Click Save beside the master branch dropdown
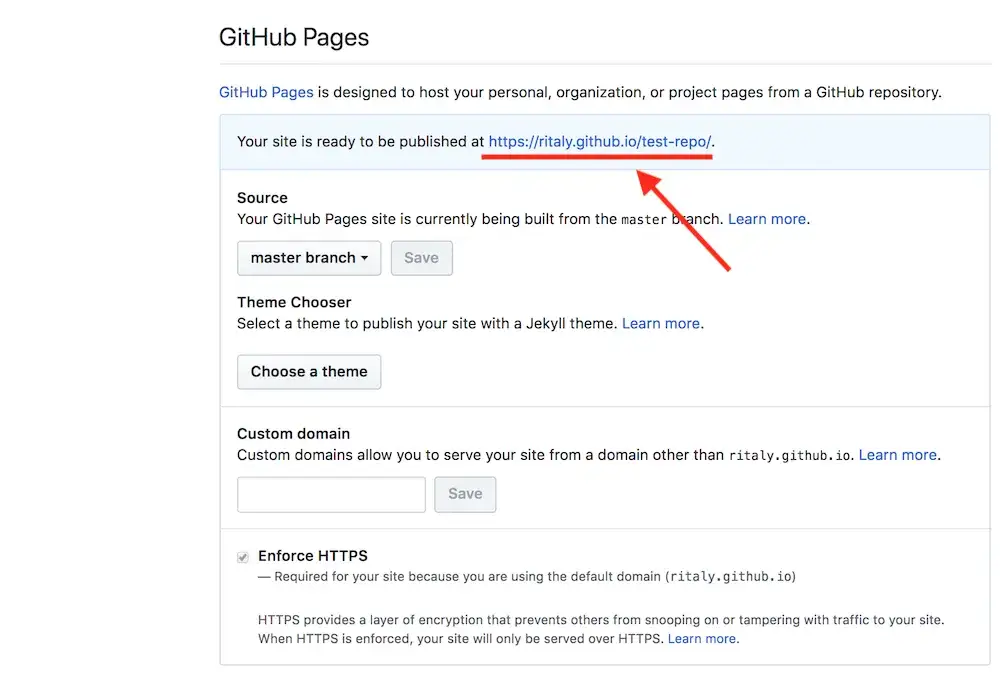The height and width of the screenshot is (676, 1000). point(421,258)
